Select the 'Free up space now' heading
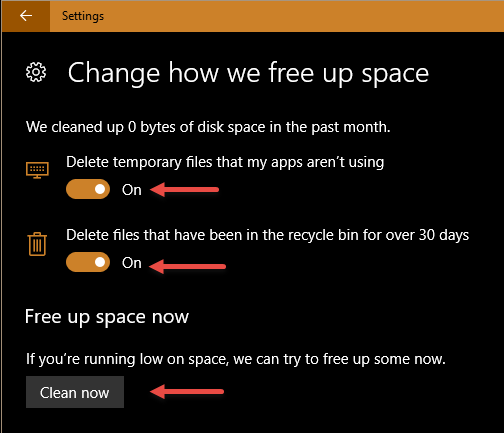The height and width of the screenshot is (433, 504). pos(107,317)
